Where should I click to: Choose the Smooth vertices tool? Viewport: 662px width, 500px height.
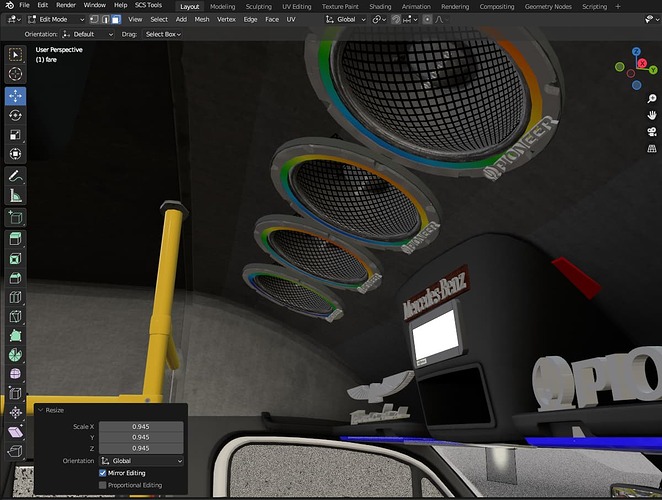[16, 374]
